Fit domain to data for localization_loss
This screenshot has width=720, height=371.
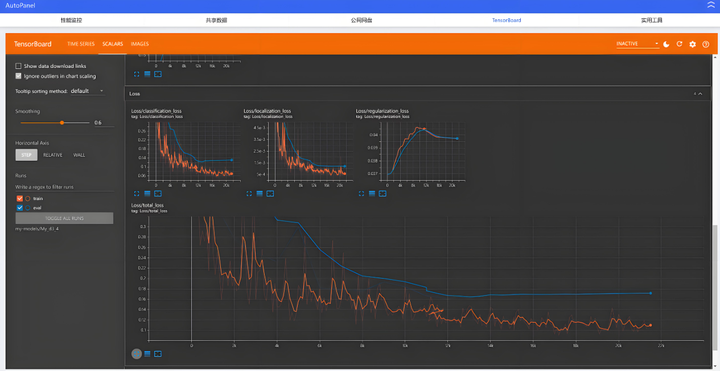(270, 194)
